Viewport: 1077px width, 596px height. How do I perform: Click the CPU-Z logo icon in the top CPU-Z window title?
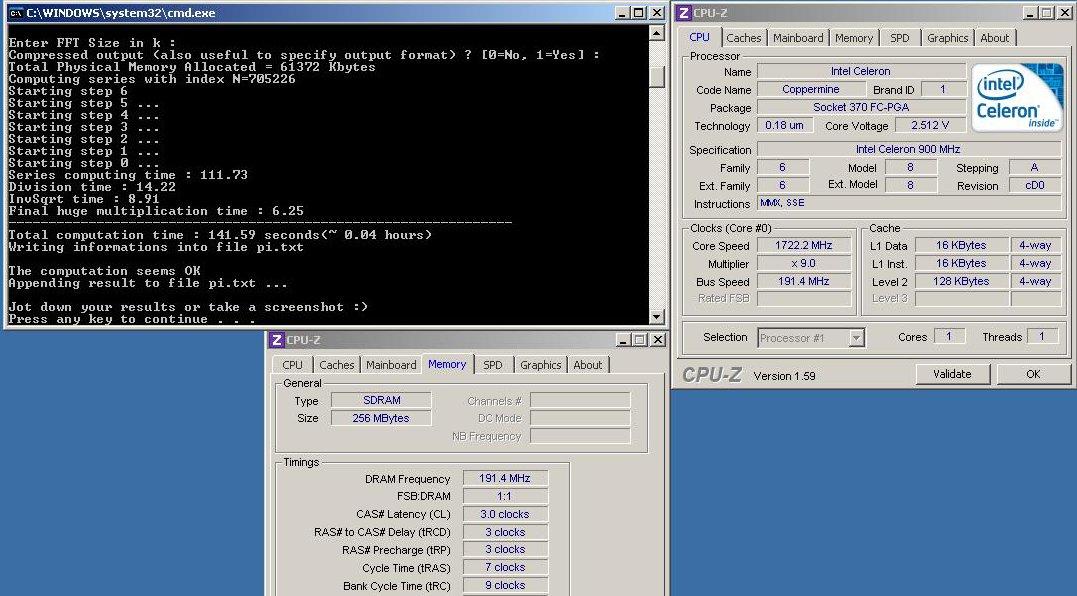[x=684, y=13]
